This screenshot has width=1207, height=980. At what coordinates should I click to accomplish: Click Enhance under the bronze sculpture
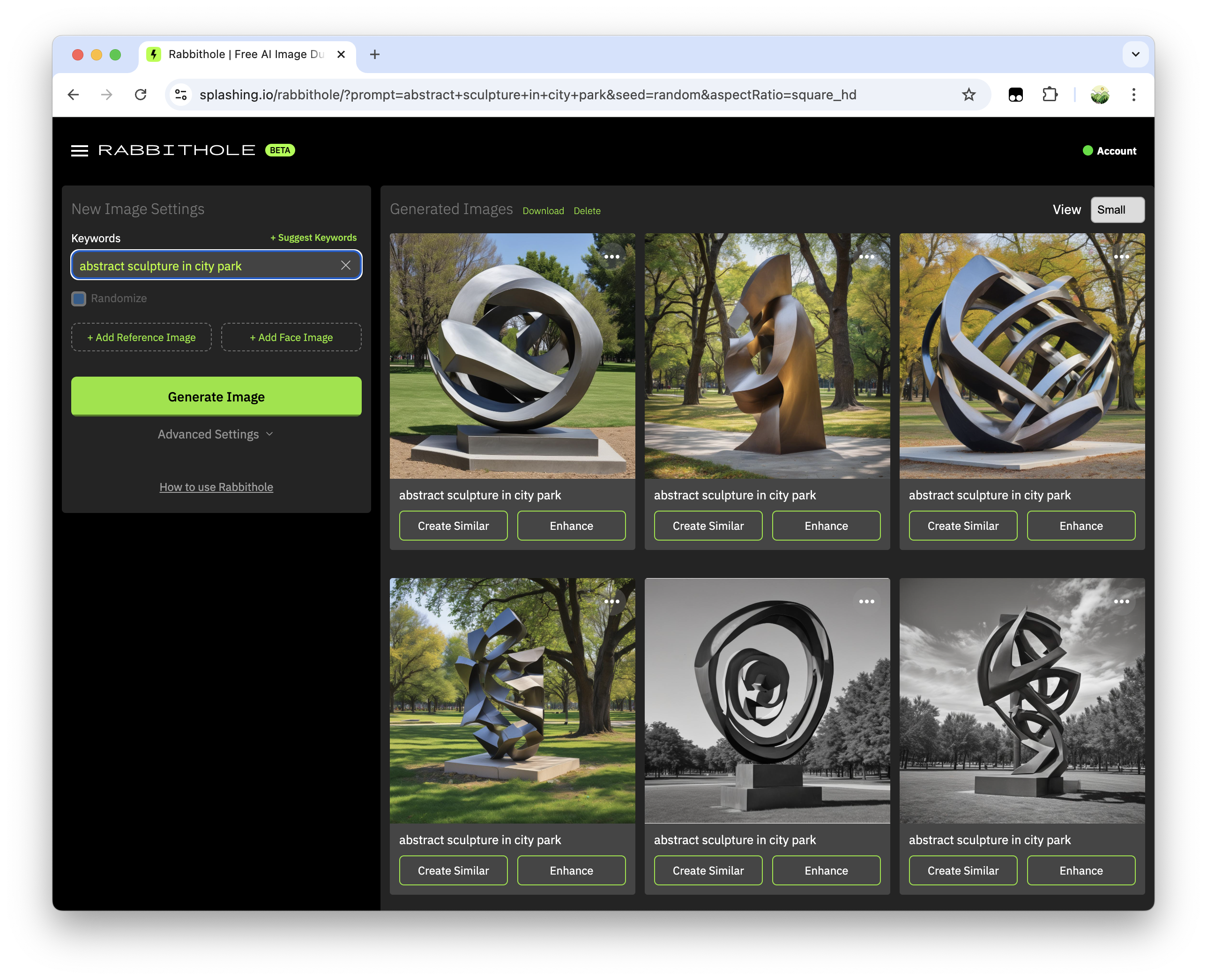tap(826, 526)
